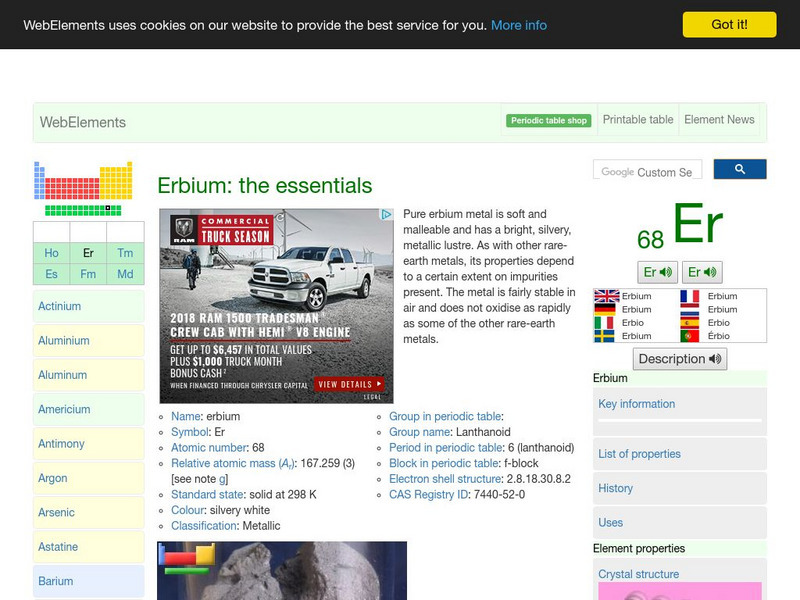Screen dimensions: 800x600
Task: Open the Periodic table shop link
Action: [549, 121]
